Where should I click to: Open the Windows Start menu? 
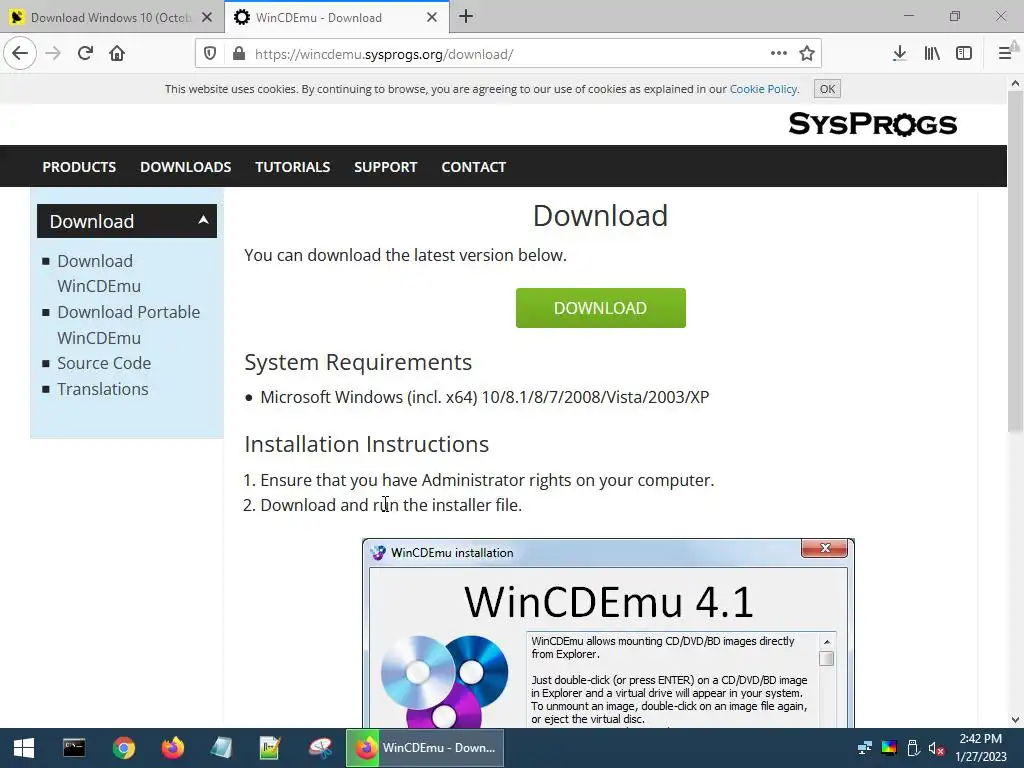[24, 748]
